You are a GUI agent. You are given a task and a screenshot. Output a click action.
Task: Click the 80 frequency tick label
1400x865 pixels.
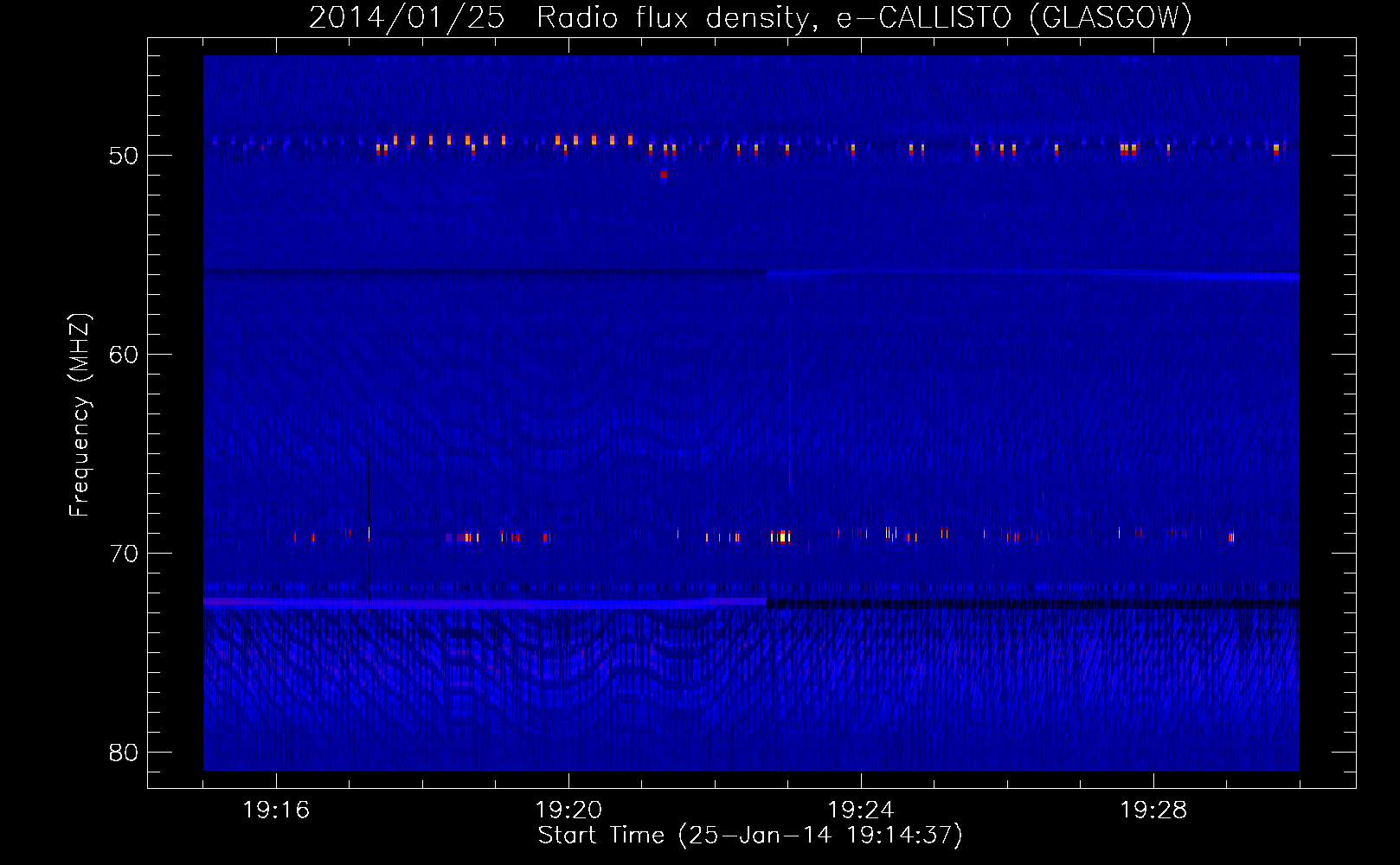point(124,753)
